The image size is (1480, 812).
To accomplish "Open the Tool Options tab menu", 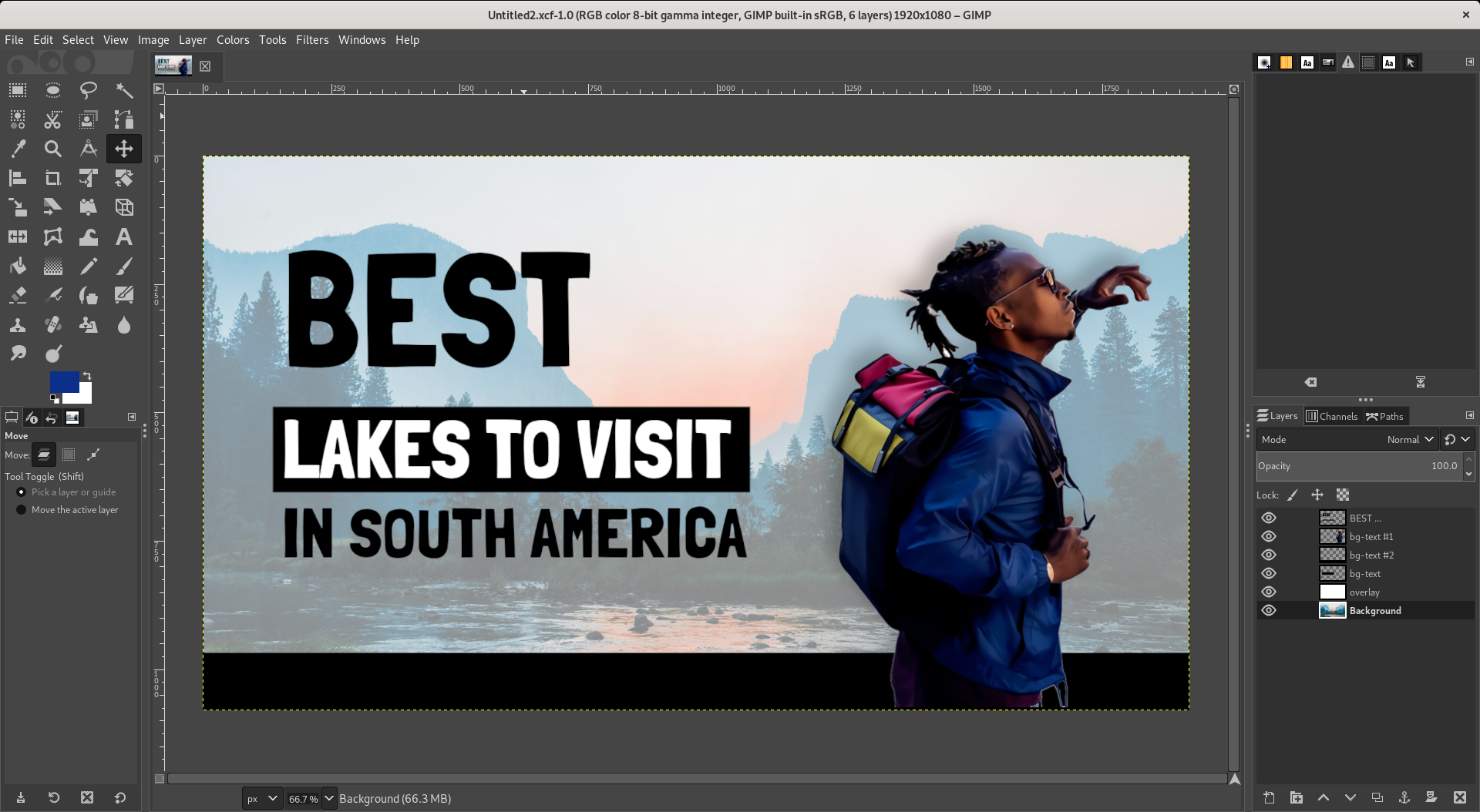I will pos(132,417).
